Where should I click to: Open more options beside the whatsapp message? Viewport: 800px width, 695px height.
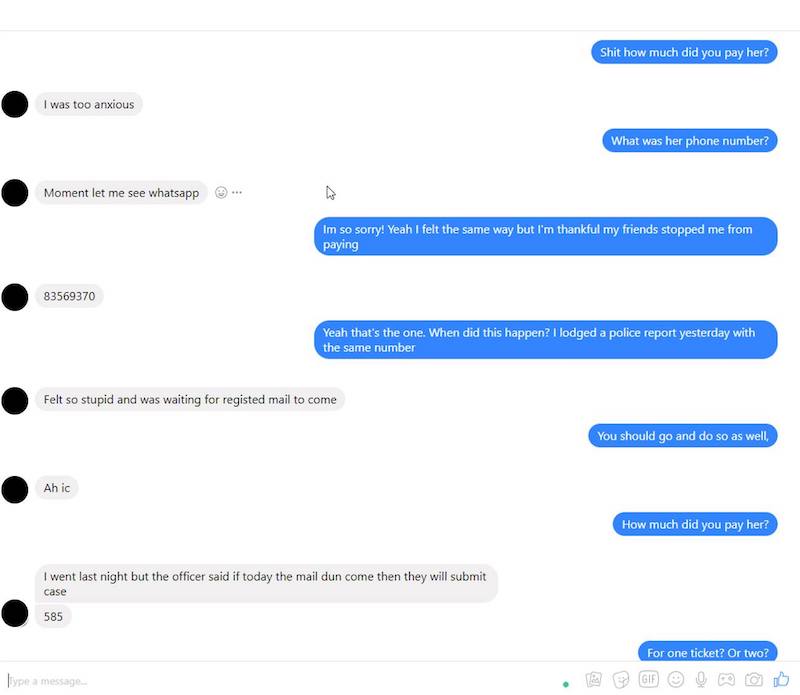(x=237, y=193)
